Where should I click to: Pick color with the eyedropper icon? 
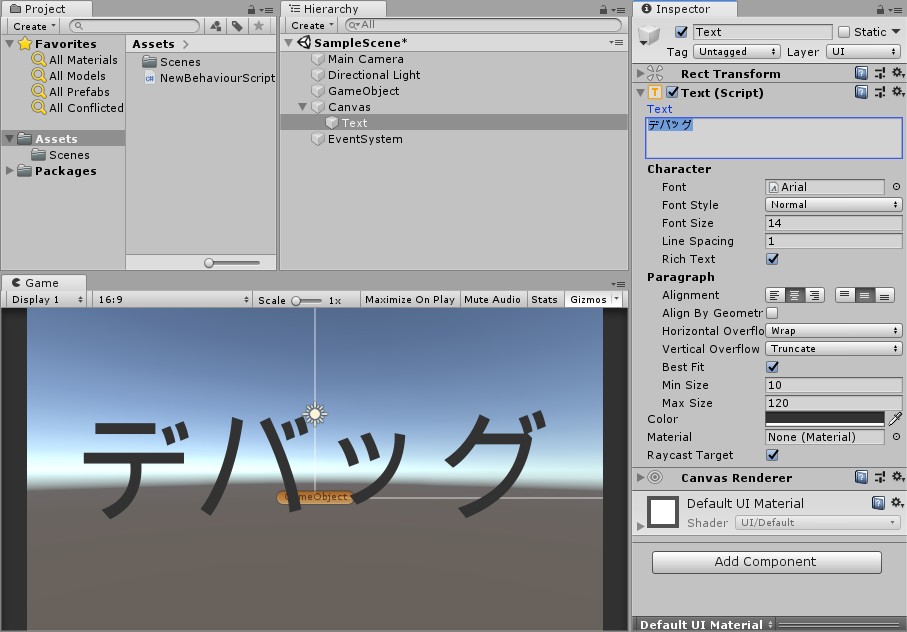894,420
